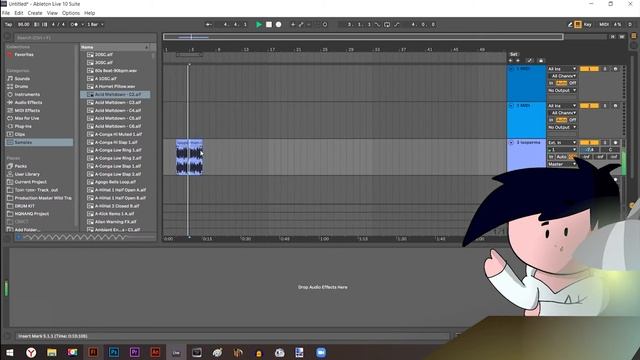
Task: Open the DRUM KIT folder
Action: pos(24,206)
